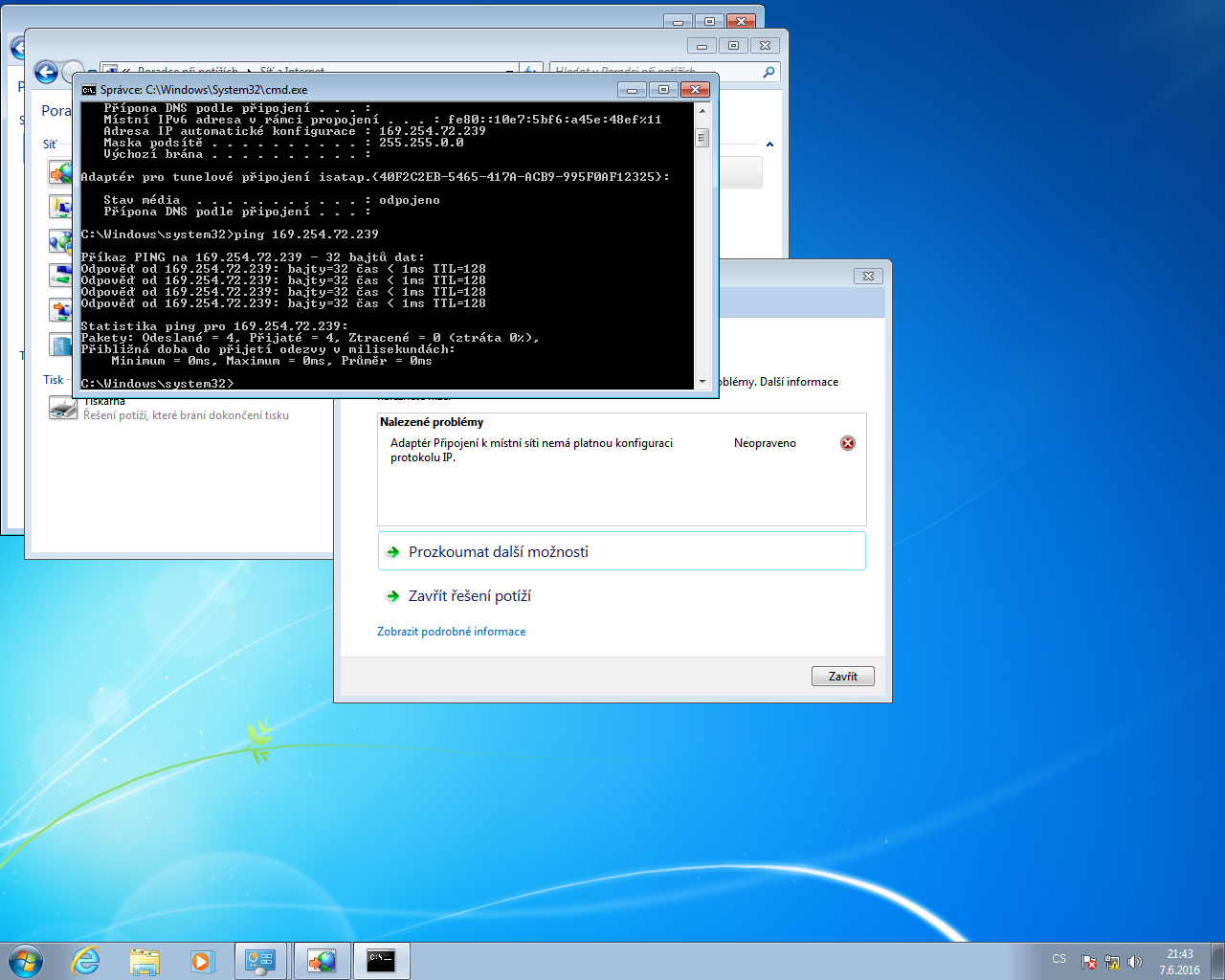Click the search field Hledat v Poradci při potížích

(x=655, y=72)
